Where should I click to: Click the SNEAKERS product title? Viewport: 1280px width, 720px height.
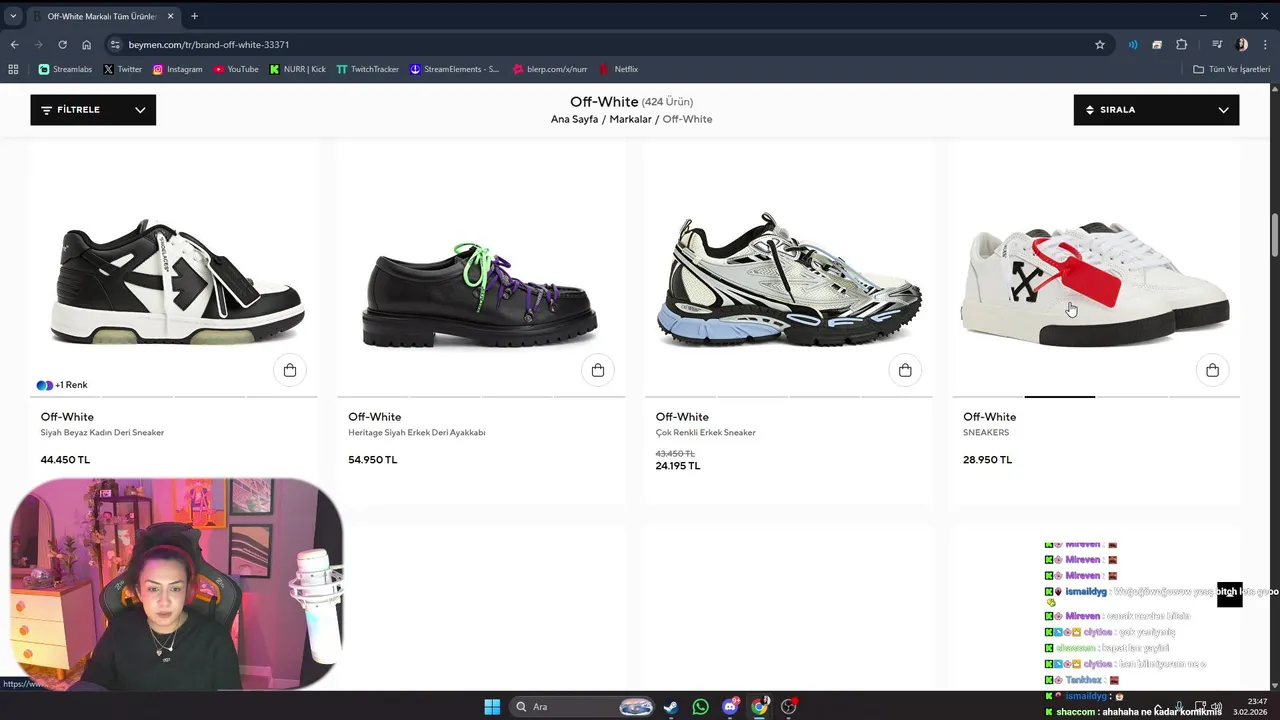986,433
